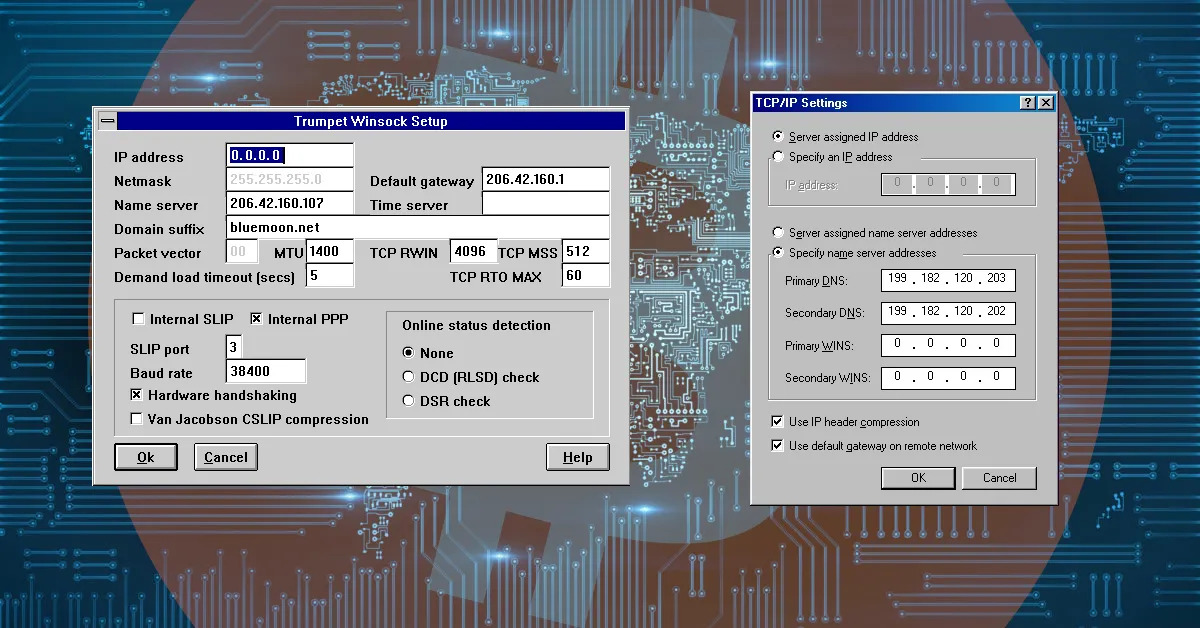Viewport: 1200px width, 628px height.
Task: Click the Default gateway field
Action: click(x=545, y=180)
